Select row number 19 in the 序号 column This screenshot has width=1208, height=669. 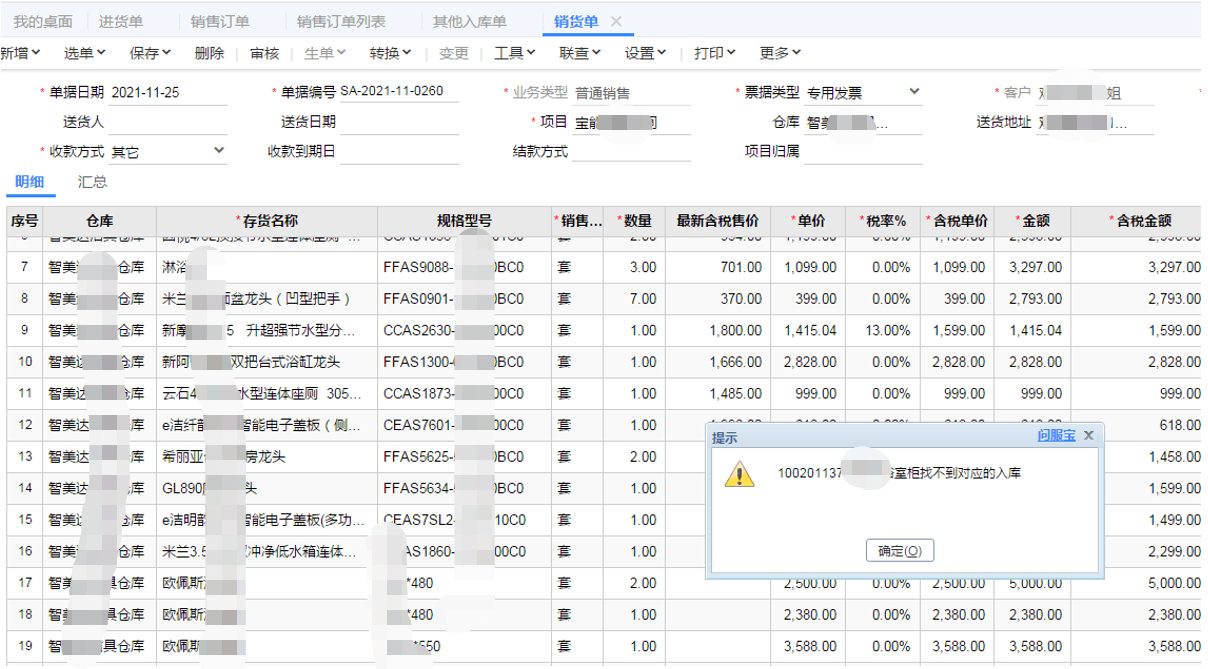[x=25, y=646]
